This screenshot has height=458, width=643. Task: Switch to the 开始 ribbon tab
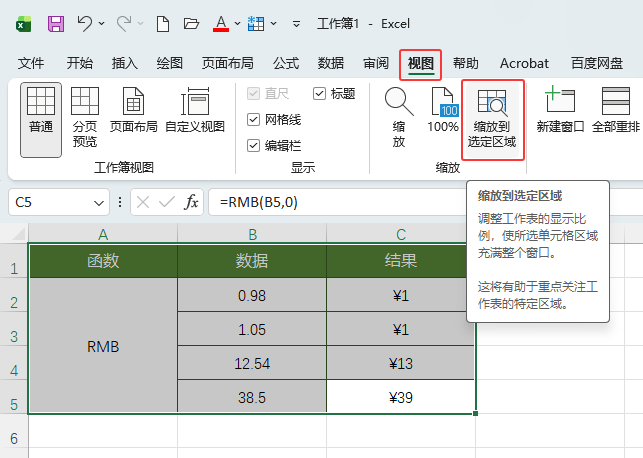80,63
